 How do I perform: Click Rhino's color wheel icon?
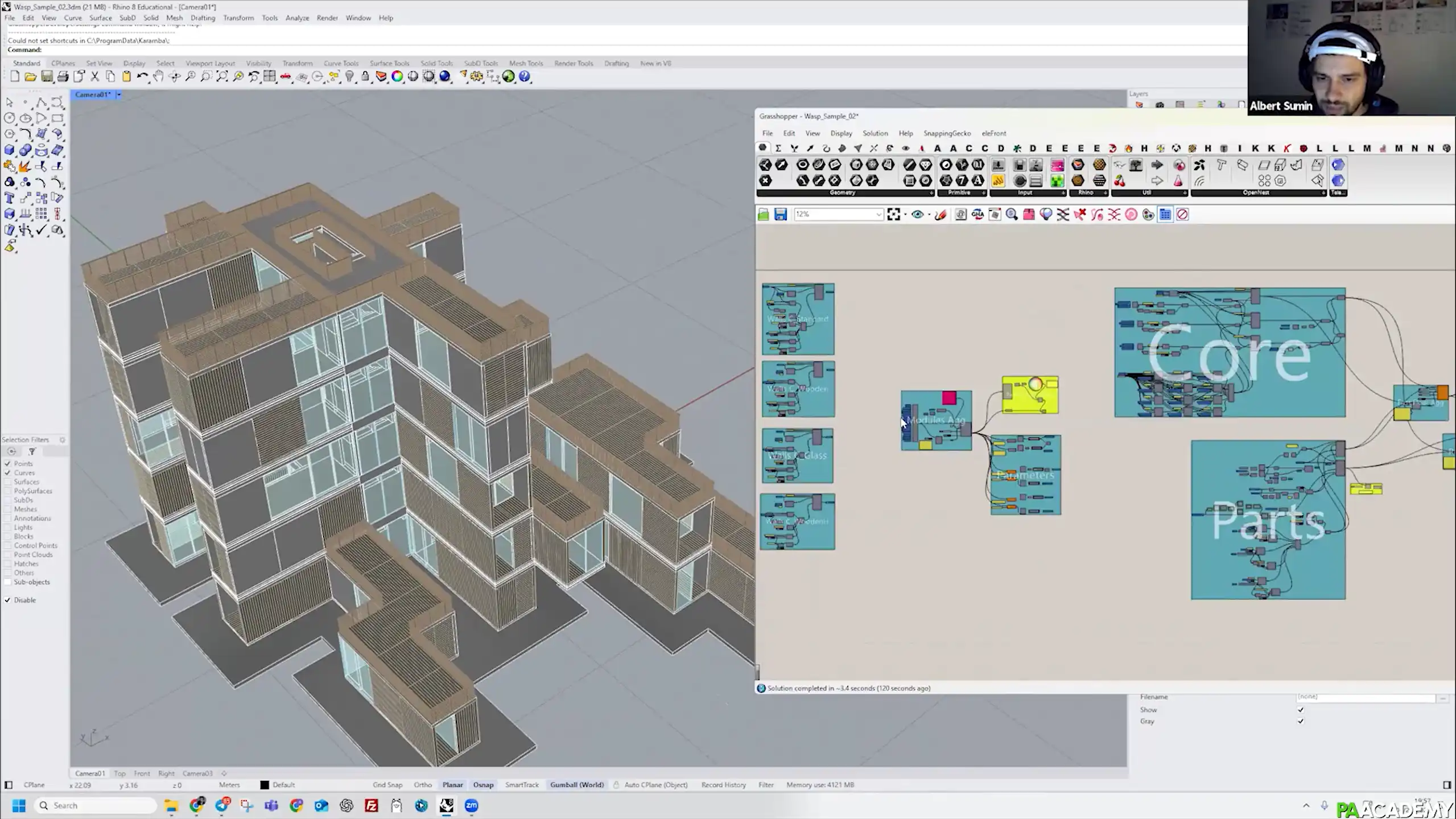397,76
